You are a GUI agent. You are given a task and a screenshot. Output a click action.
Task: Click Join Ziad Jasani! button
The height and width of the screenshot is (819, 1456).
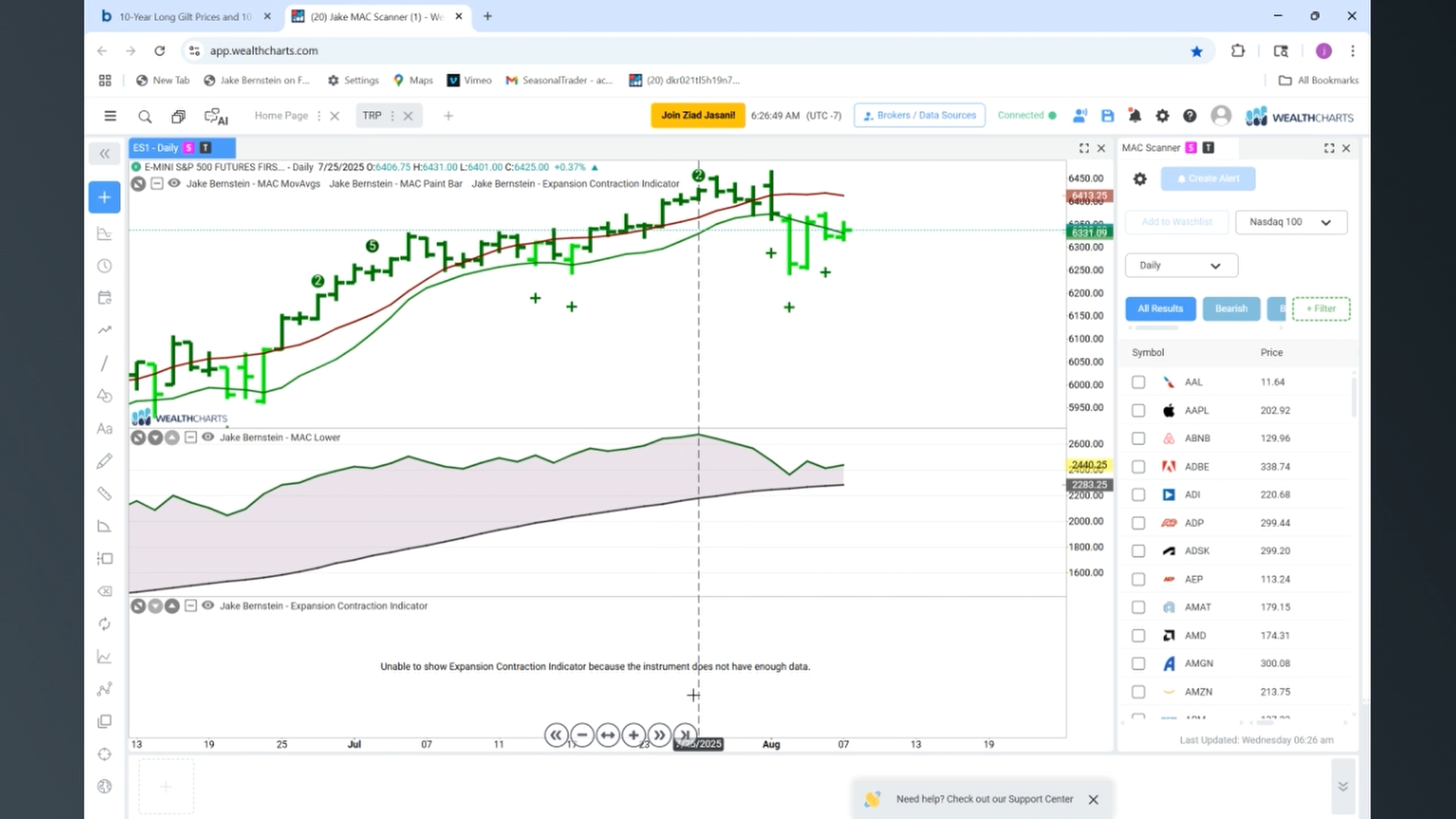pyautogui.click(x=698, y=115)
